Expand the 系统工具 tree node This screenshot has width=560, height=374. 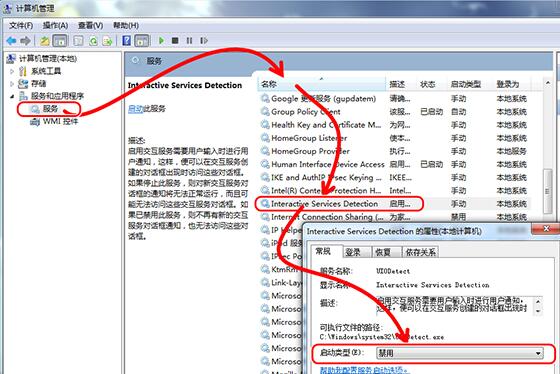click(x=12, y=71)
